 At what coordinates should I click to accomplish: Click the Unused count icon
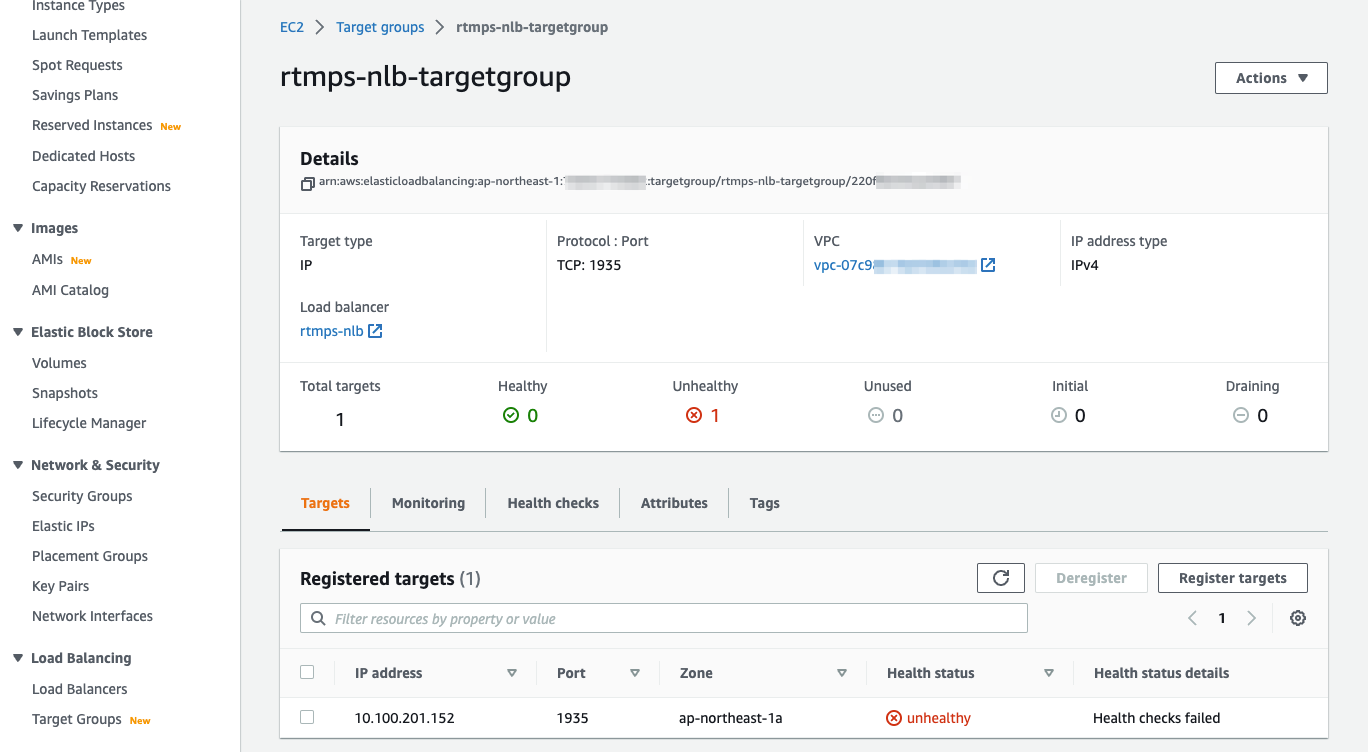876,415
